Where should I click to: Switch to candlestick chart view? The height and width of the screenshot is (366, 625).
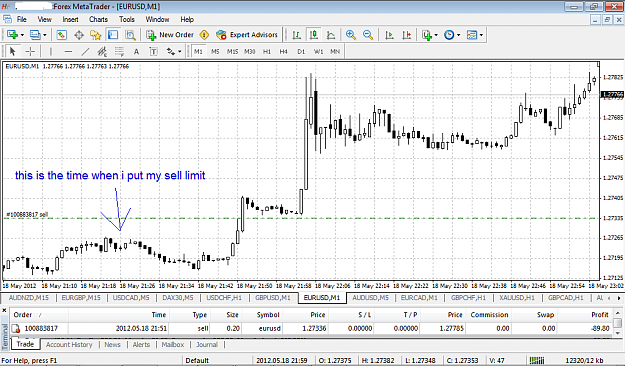(314, 35)
